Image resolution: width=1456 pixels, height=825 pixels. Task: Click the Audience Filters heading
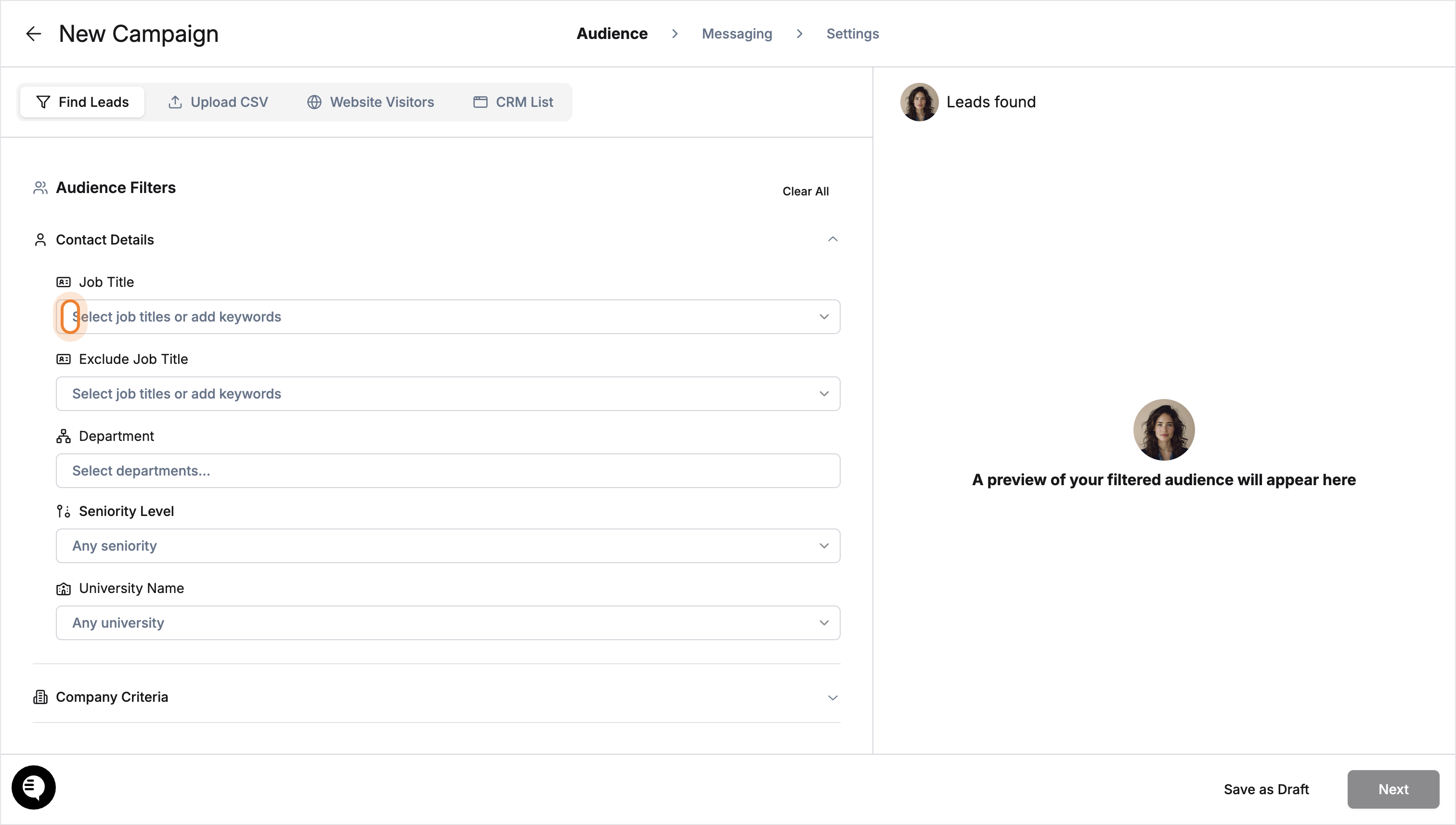point(116,188)
